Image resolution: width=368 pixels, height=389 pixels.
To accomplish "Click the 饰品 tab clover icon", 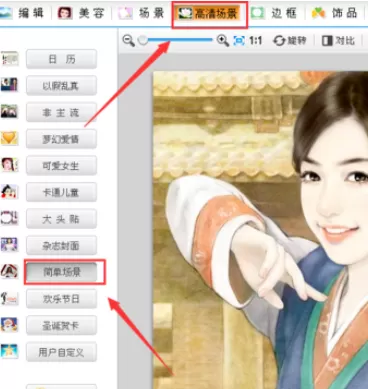I will pos(318,13).
